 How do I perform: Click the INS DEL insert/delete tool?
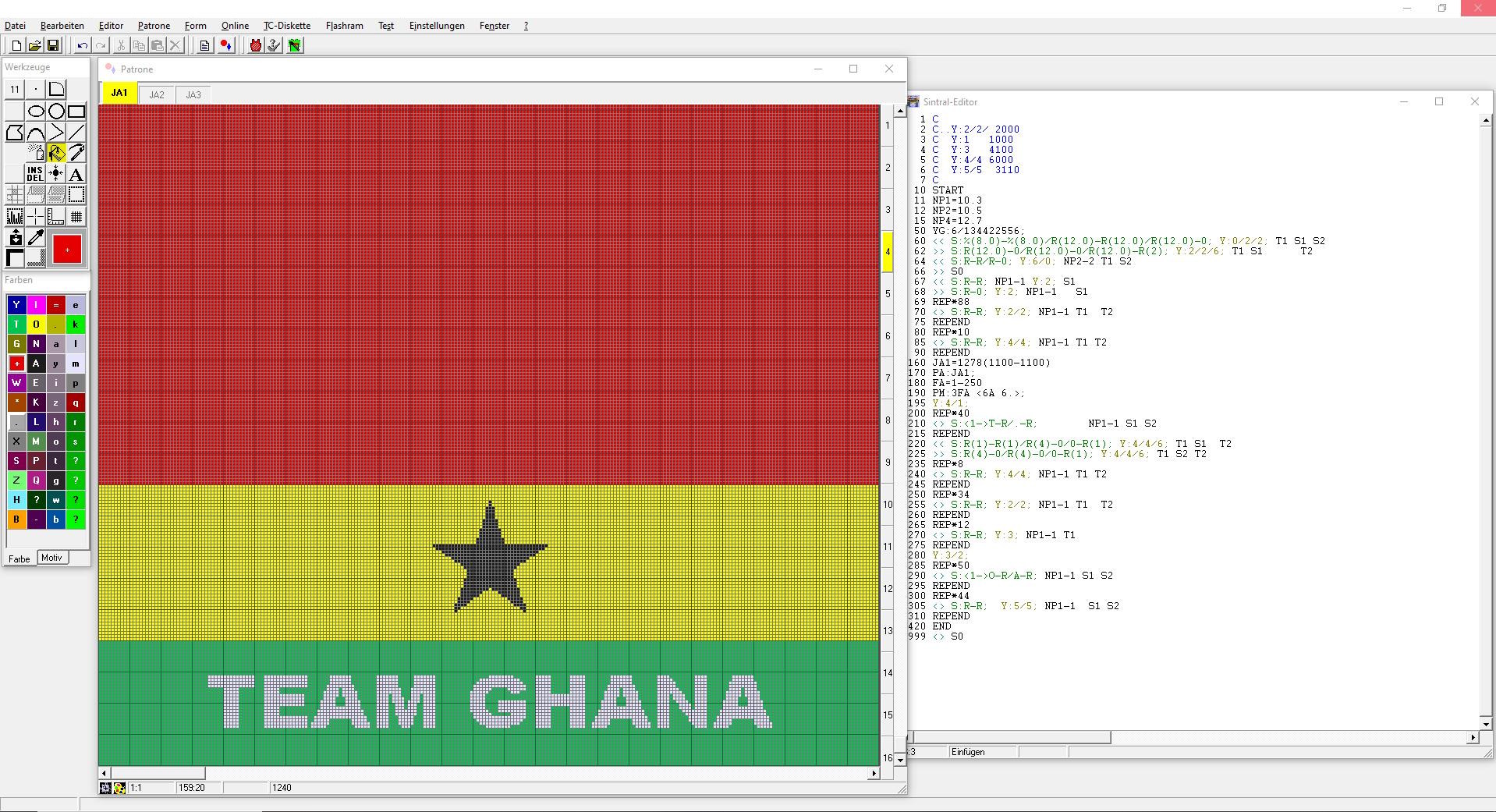[x=35, y=174]
